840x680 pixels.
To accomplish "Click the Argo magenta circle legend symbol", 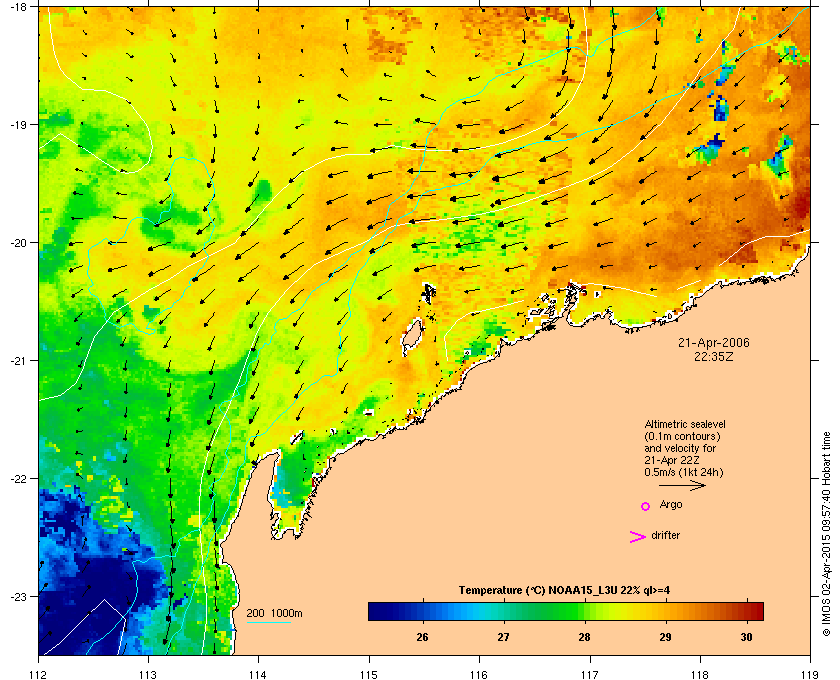I will click(646, 506).
